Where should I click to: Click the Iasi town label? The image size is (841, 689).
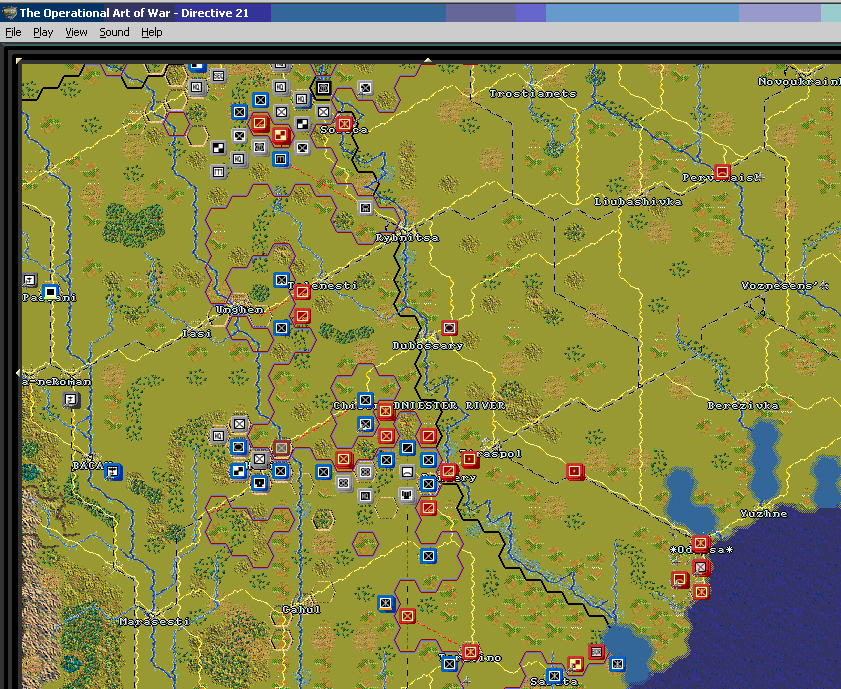coord(197,334)
